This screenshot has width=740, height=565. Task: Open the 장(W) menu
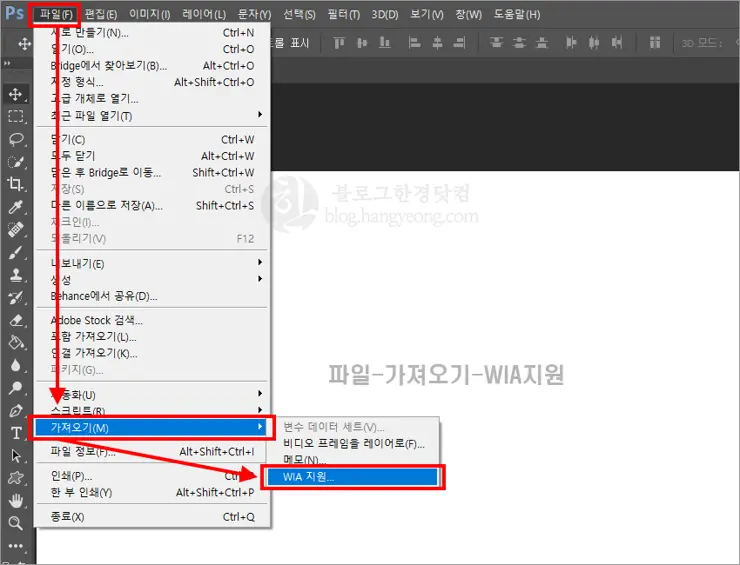click(x=468, y=14)
